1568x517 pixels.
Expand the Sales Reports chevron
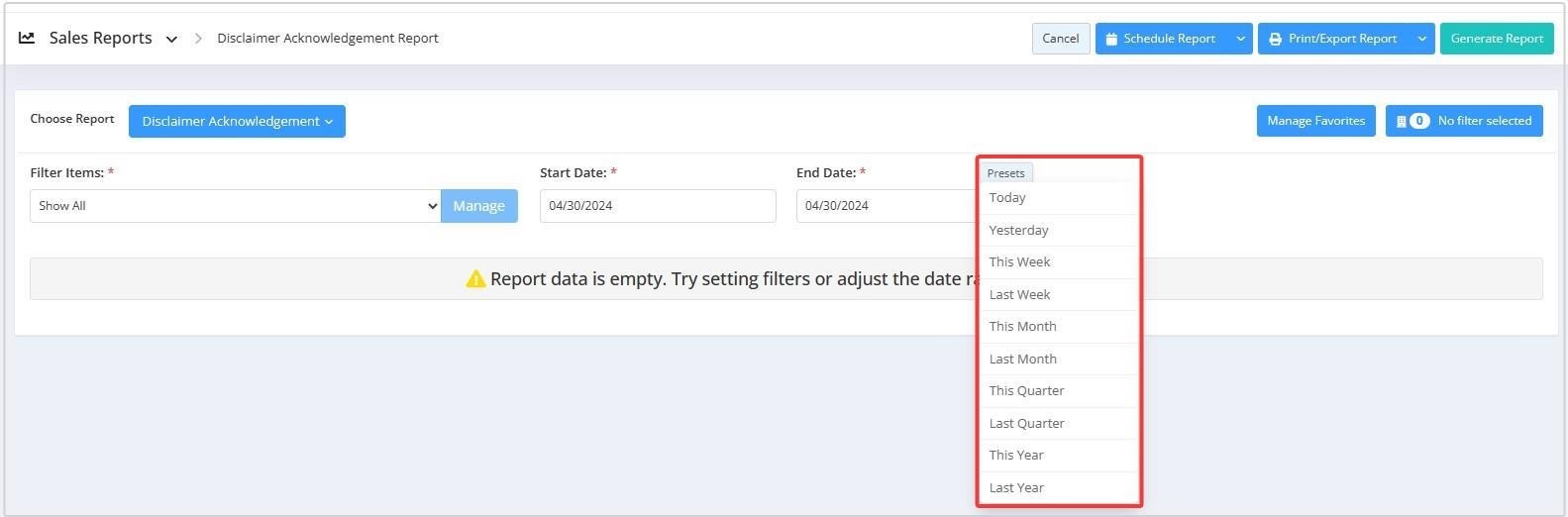click(x=171, y=40)
